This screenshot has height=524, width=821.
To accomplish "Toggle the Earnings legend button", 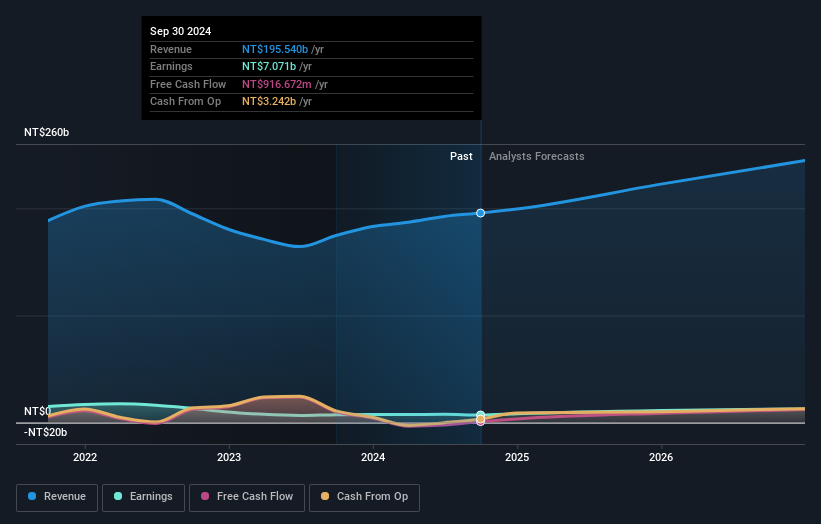I will coord(143,497).
